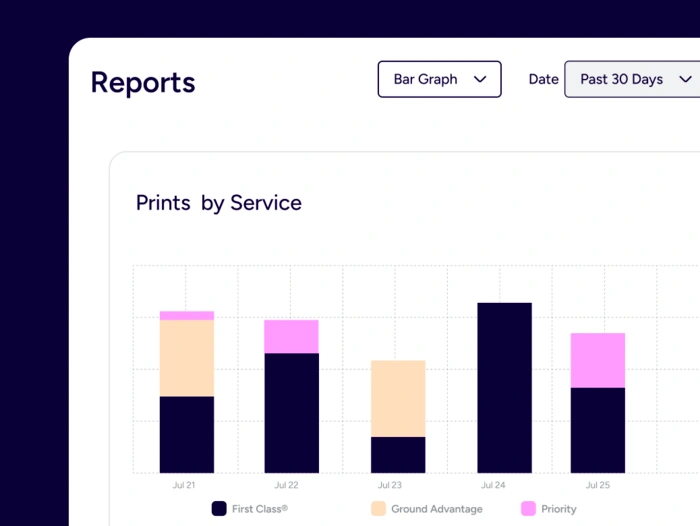This screenshot has width=700, height=526.
Task: Toggle the First Class® series legend label
Action: (260, 509)
